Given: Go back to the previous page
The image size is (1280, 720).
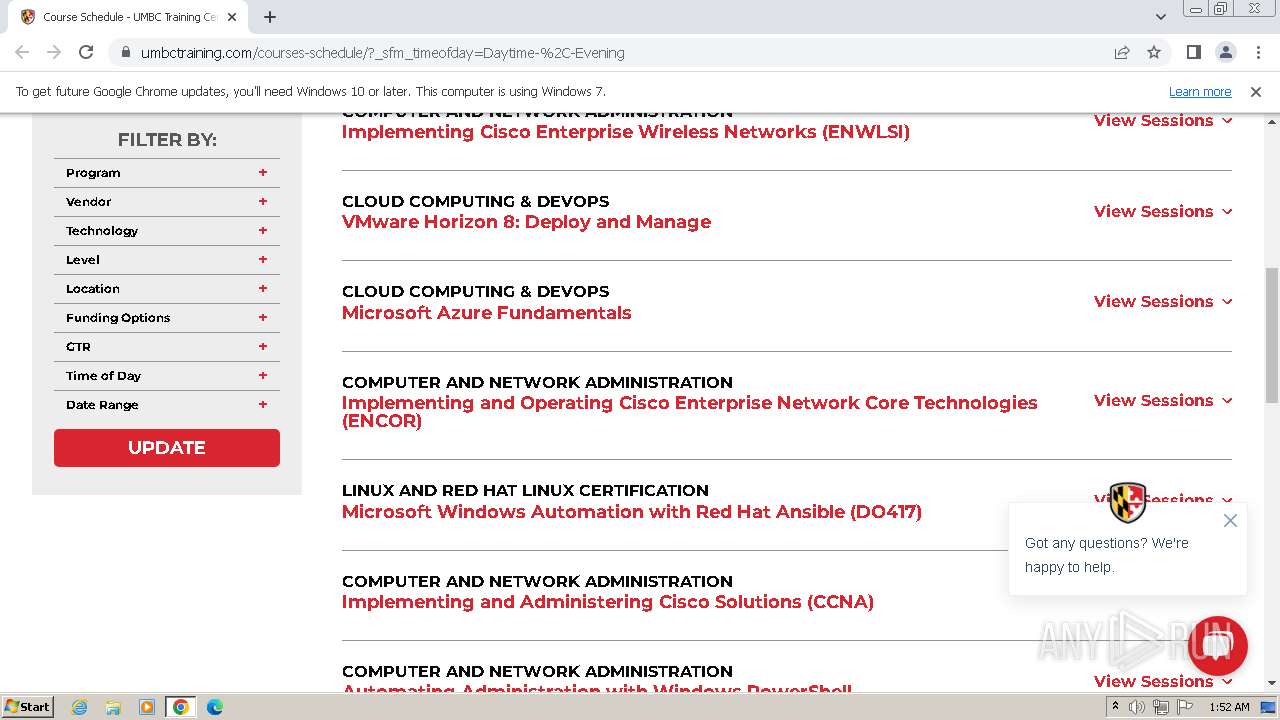Looking at the screenshot, I should [x=22, y=52].
